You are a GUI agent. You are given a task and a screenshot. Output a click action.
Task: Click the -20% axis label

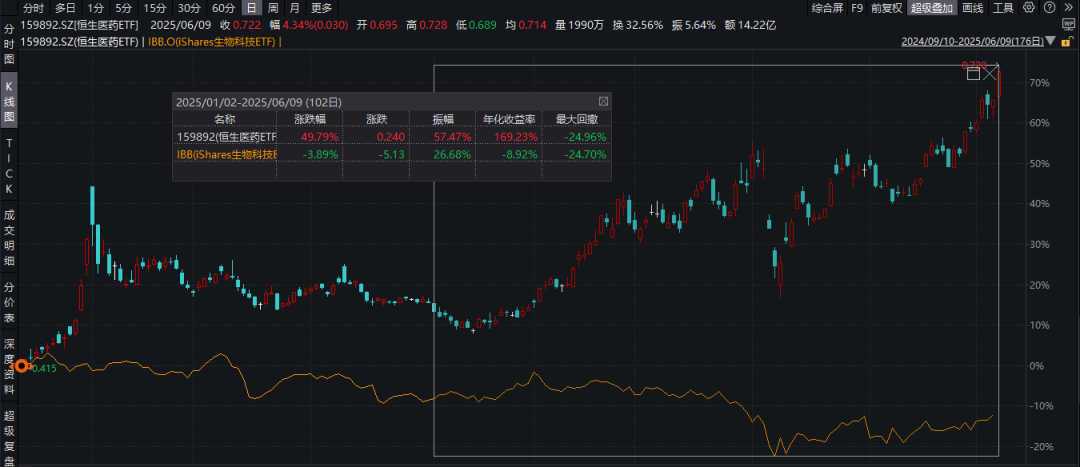point(1039,446)
